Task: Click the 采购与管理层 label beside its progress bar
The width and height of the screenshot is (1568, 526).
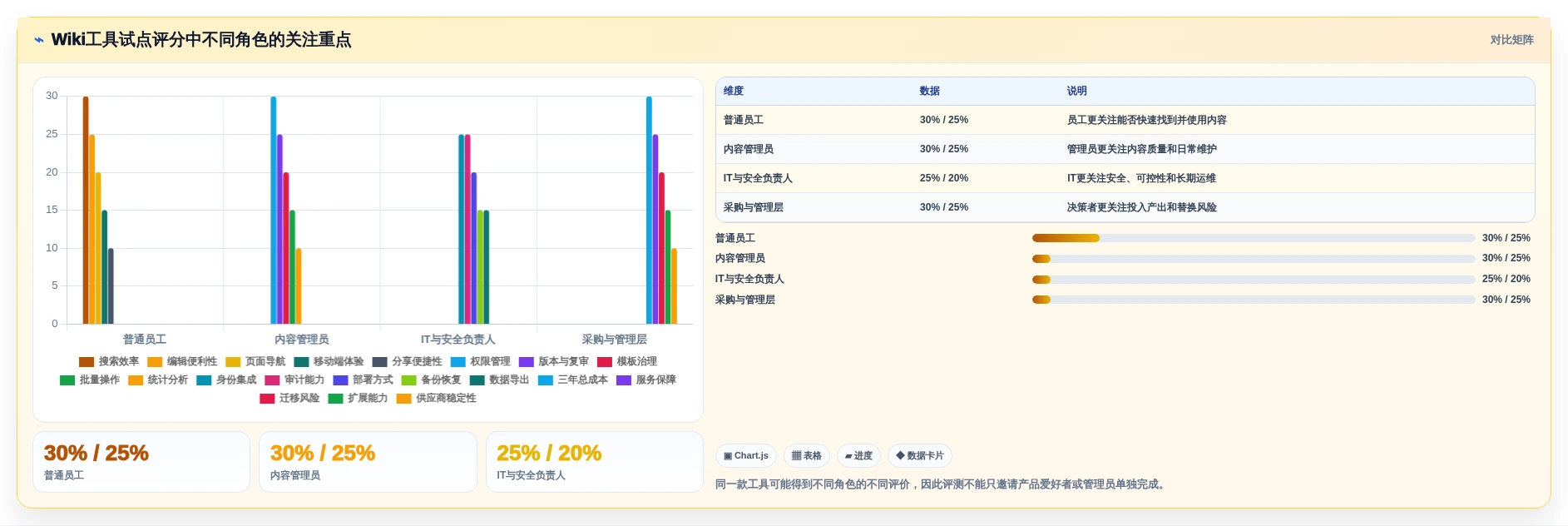Action: point(745,300)
